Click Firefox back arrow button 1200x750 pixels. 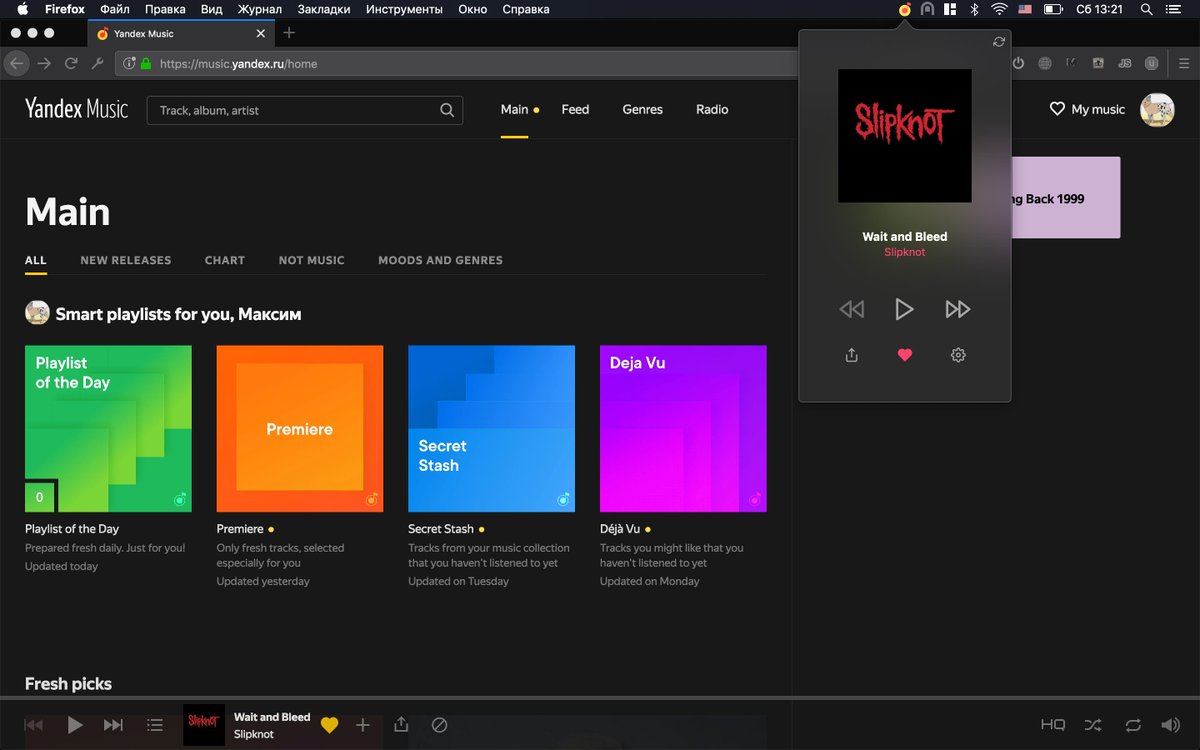click(x=15, y=63)
